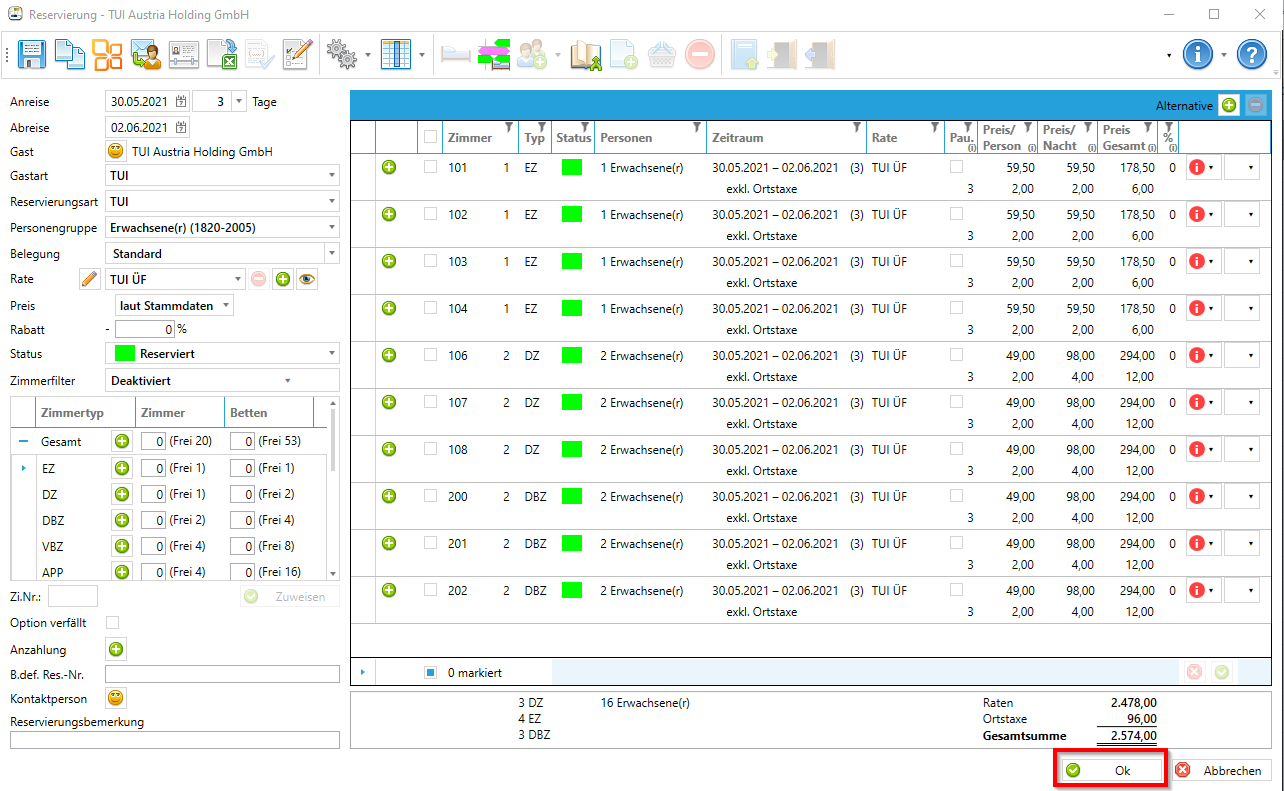
Task: Add alternative with green plus icon
Action: (x=1229, y=105)
